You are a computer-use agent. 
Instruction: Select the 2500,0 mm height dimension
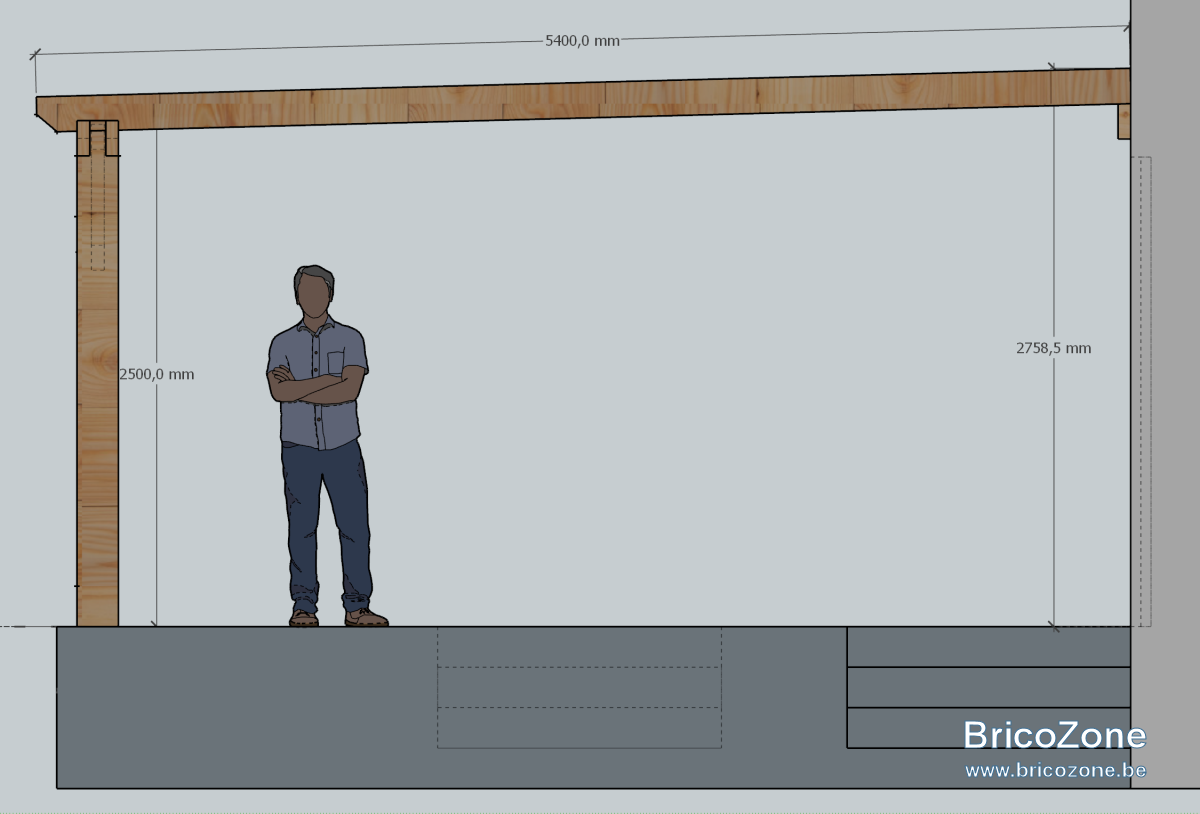[157, 374]
